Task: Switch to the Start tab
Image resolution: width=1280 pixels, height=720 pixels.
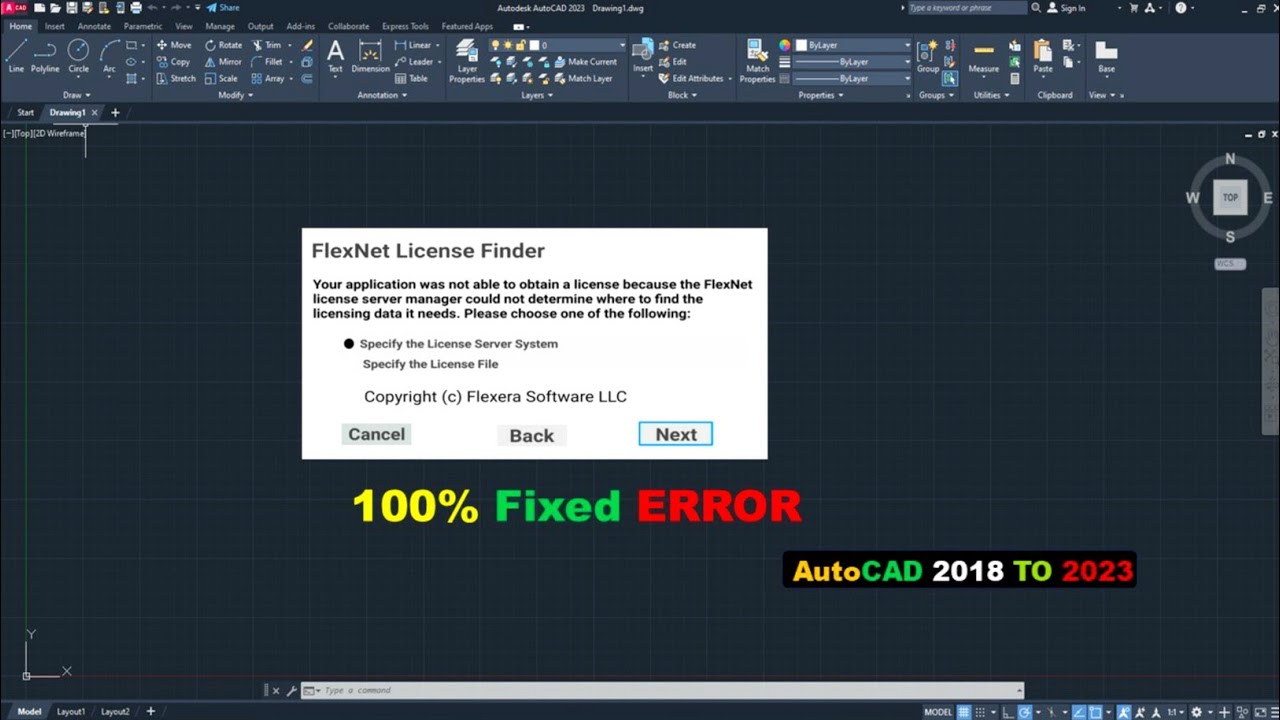Action: 25,113
